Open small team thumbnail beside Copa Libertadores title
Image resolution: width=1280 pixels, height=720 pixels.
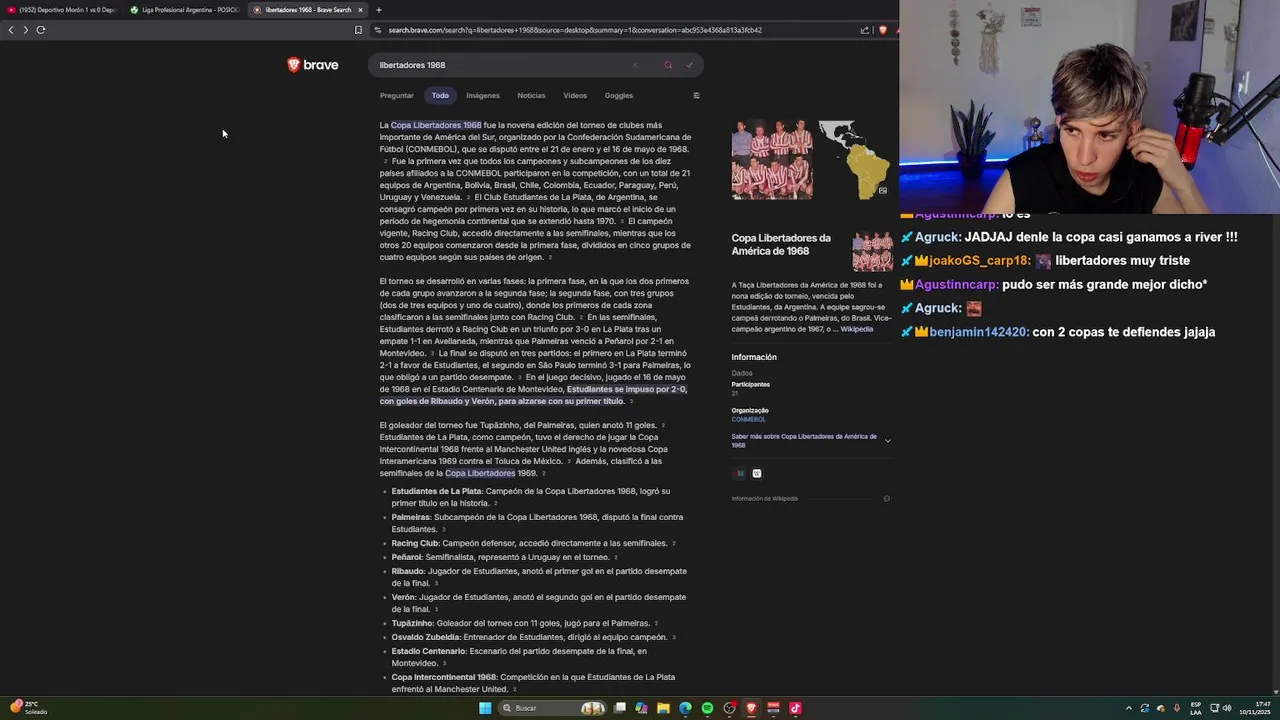pos(872,252)
